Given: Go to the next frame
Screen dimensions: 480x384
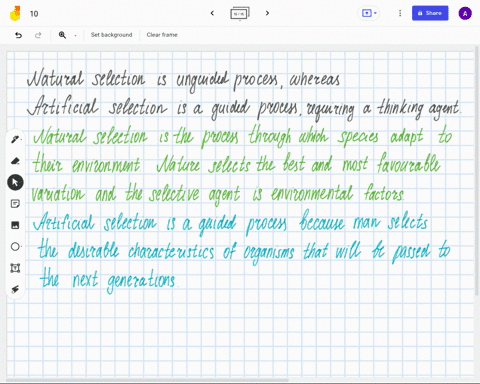Looking at the screenshot, I should pyautogui.click(x=267, y=13).
